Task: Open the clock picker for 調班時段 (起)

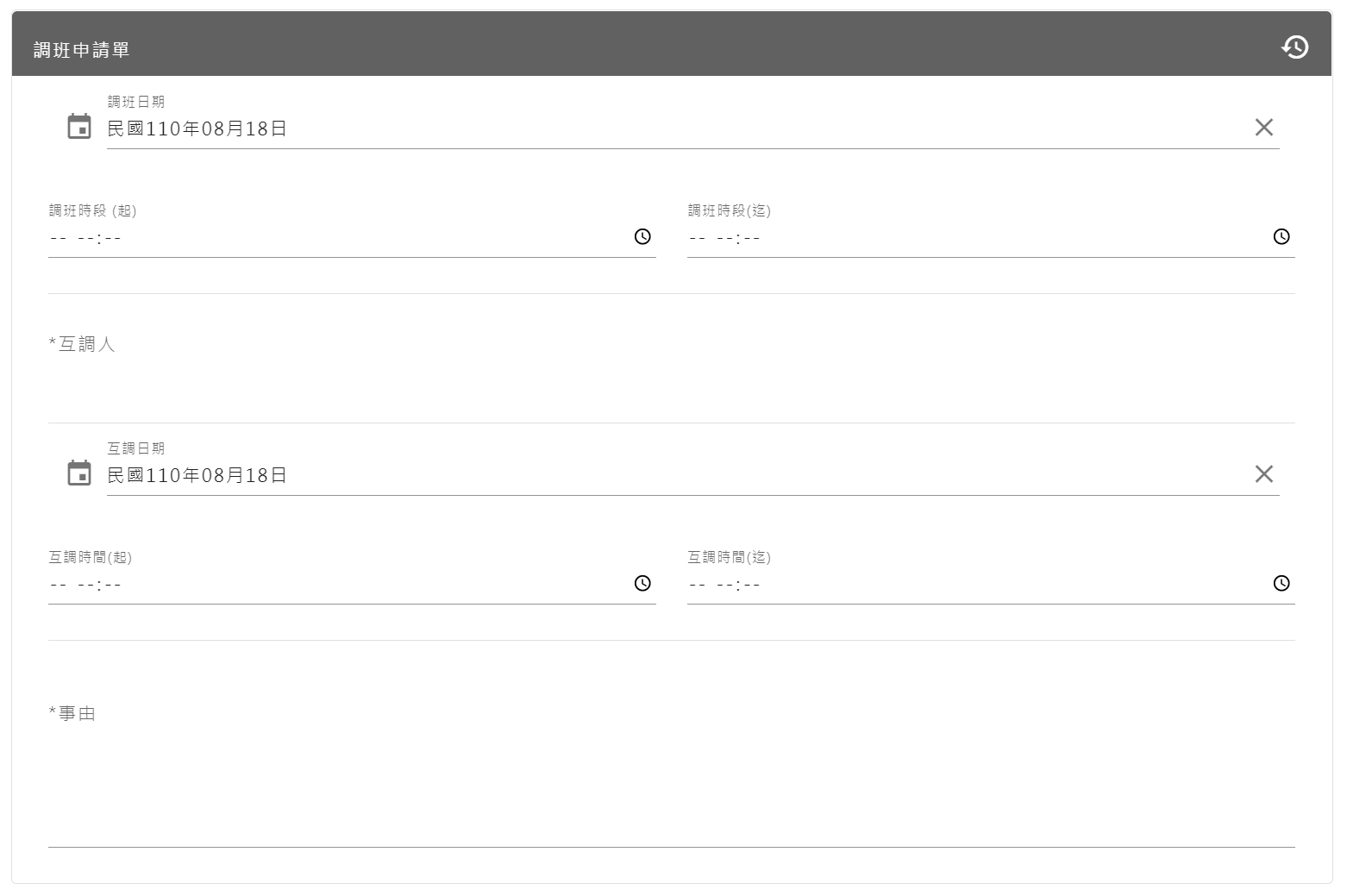Action: [642, 237]
